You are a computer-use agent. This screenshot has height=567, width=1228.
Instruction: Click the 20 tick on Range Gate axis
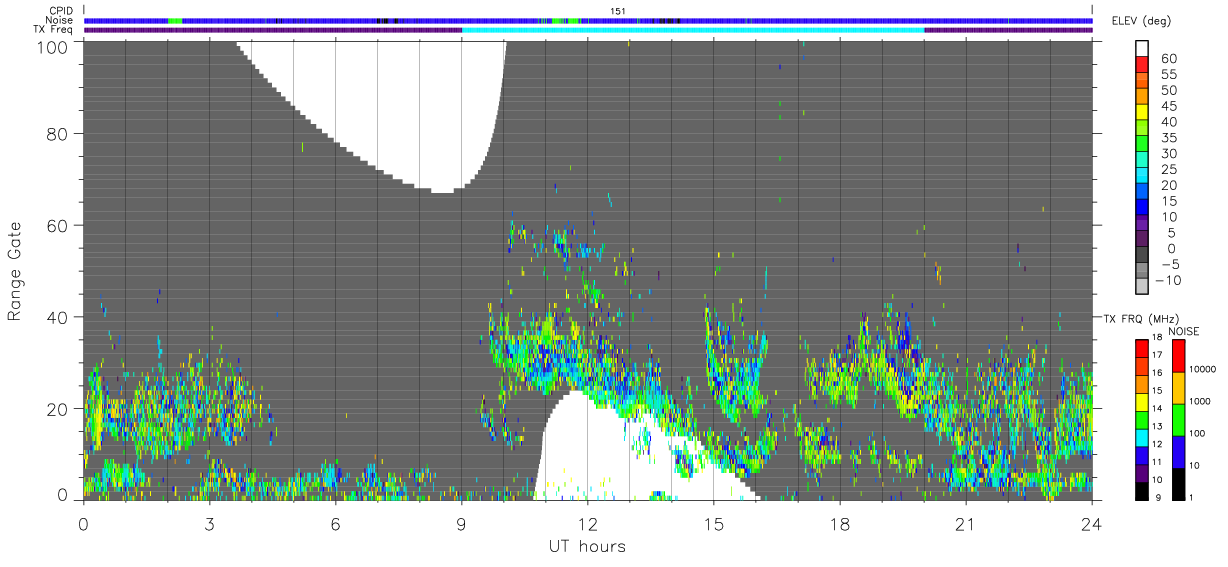click(x=58, y=409)
